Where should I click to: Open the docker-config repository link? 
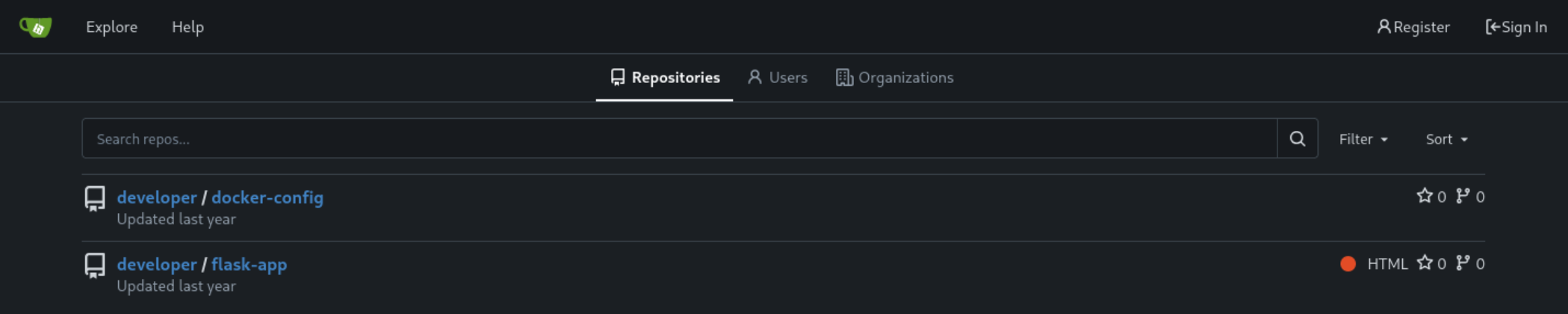267,197
